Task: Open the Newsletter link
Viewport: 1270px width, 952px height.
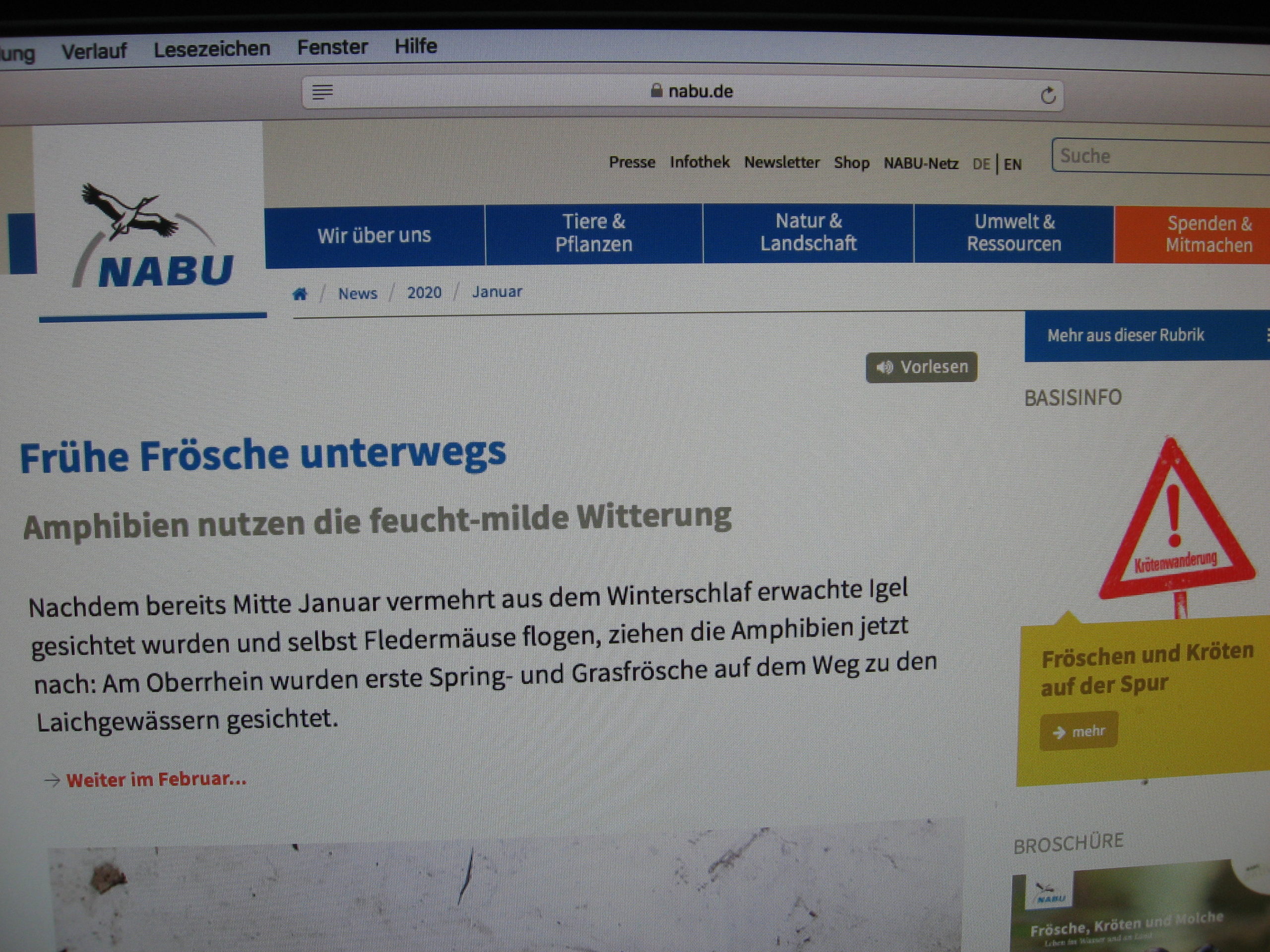Action: [781, 163]
